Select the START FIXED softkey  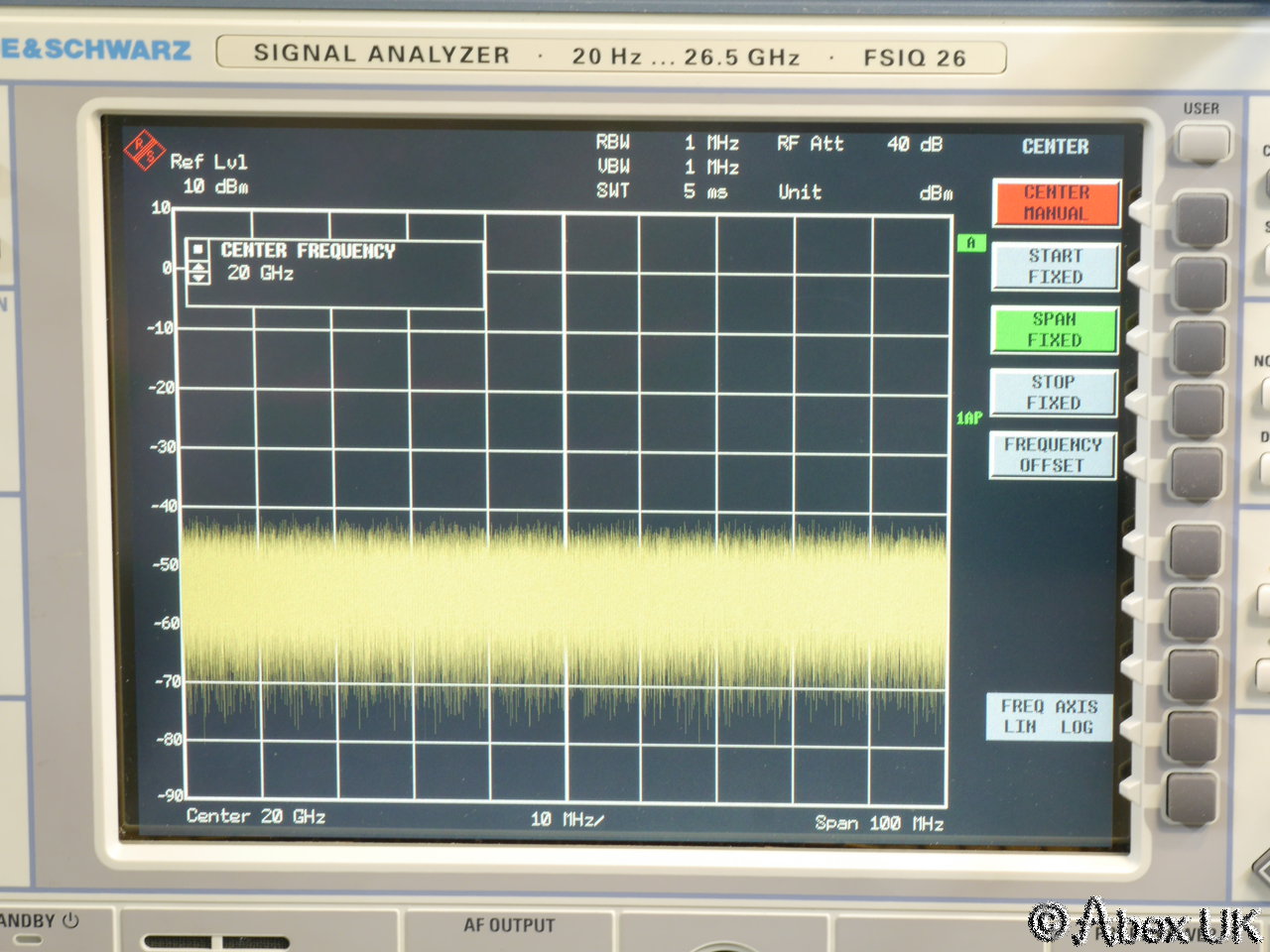click(x=1055, y=267)
